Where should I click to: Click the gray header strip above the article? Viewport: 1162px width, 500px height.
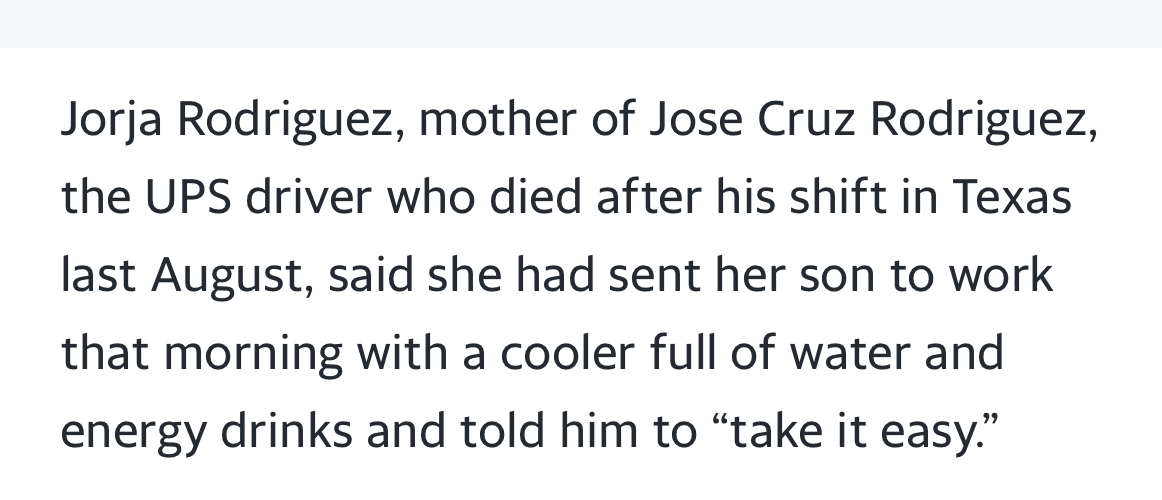pos(581,24)
